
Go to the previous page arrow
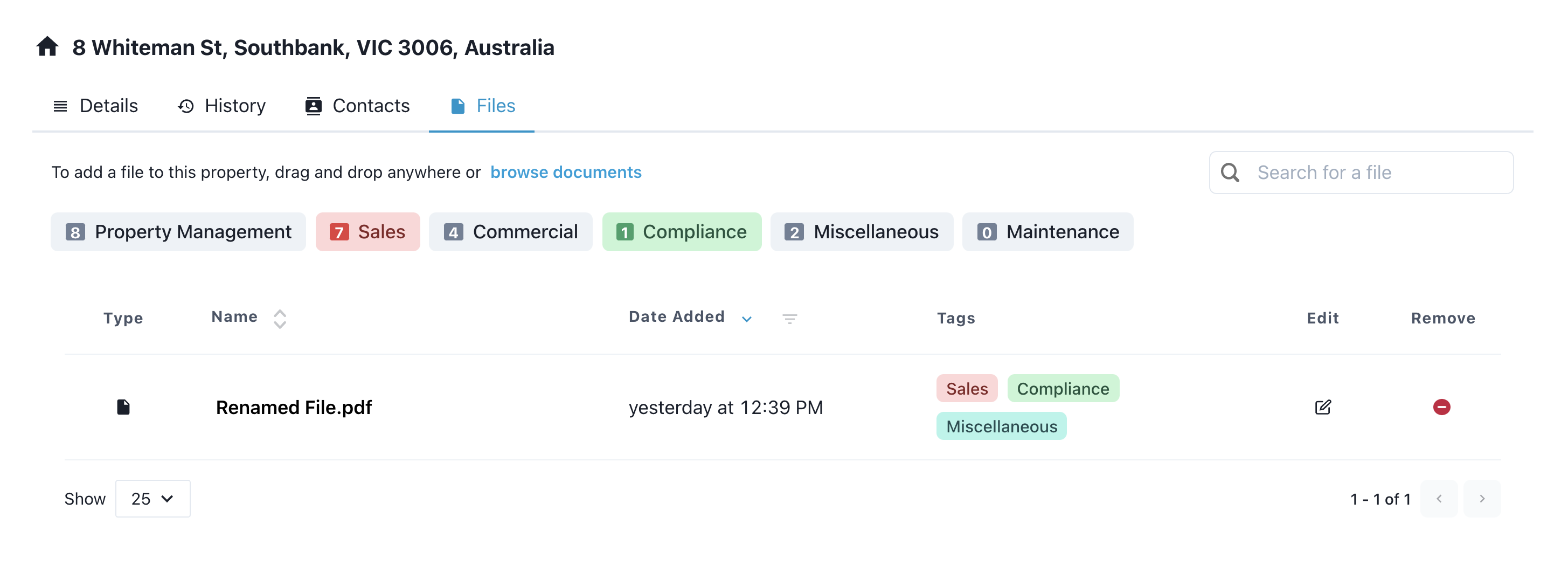coord(1438,499)
